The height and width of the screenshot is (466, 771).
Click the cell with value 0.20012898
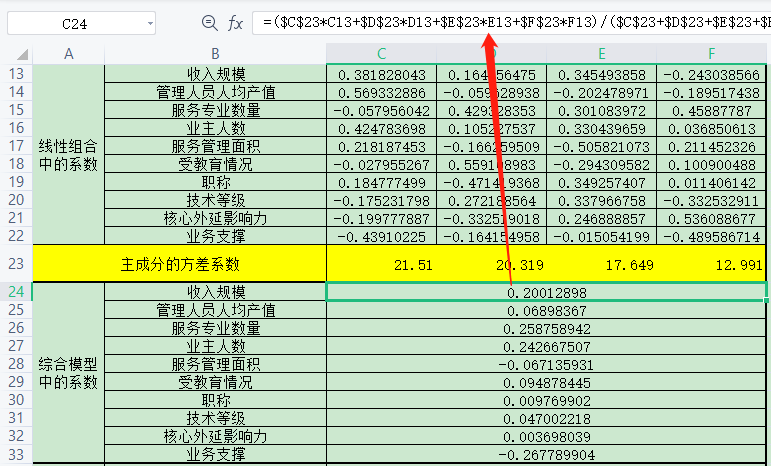[546, 292]
